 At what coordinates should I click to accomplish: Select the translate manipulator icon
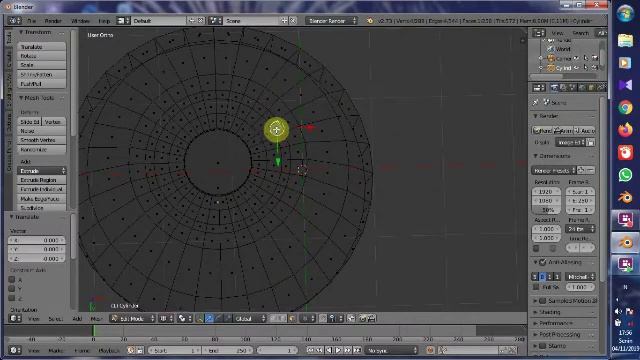209,318
